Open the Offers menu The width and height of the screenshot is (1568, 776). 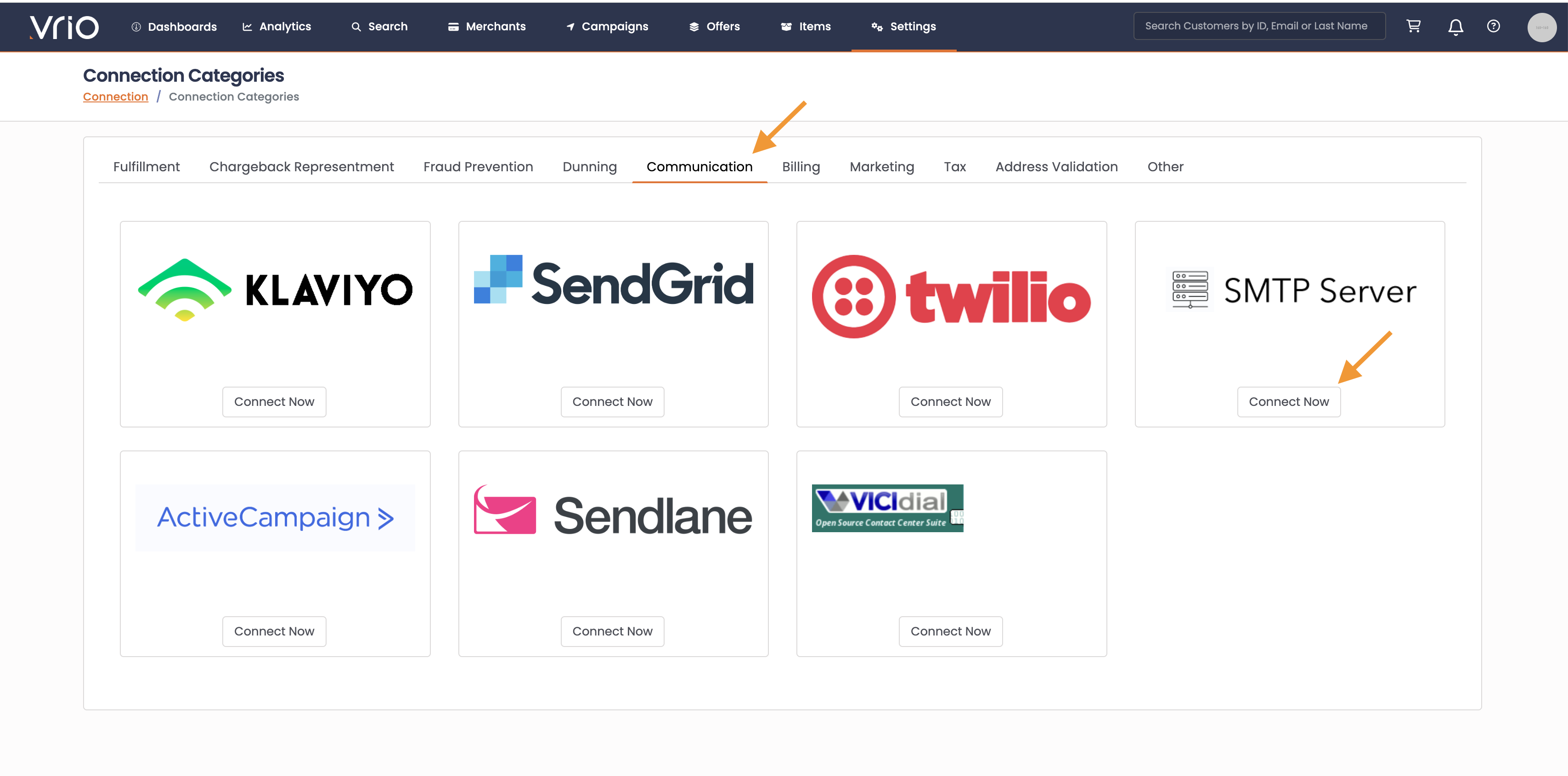tap(715, 27)
